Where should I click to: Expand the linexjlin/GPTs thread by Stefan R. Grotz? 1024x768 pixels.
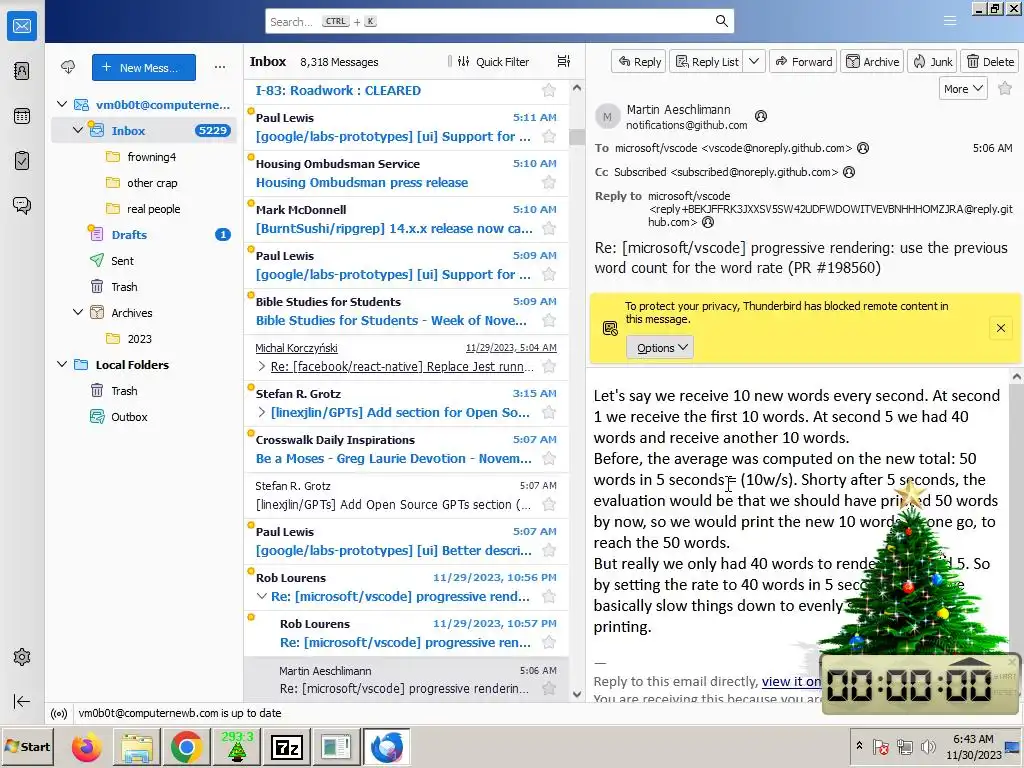[262, 413]
